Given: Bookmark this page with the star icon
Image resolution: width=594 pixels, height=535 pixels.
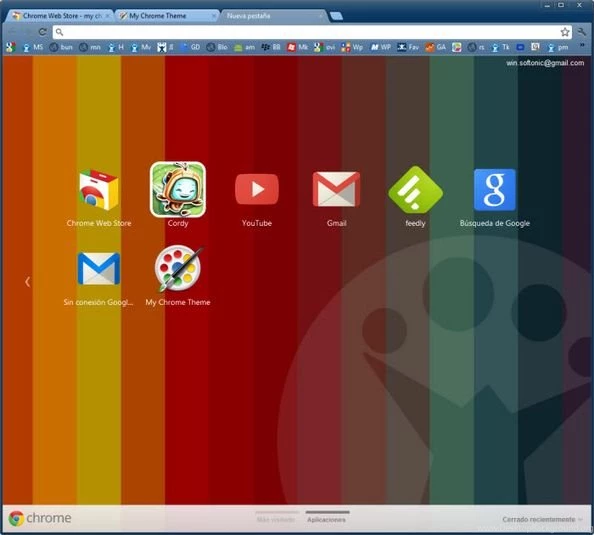Looking at the screenshot, I should click(565, 32).
